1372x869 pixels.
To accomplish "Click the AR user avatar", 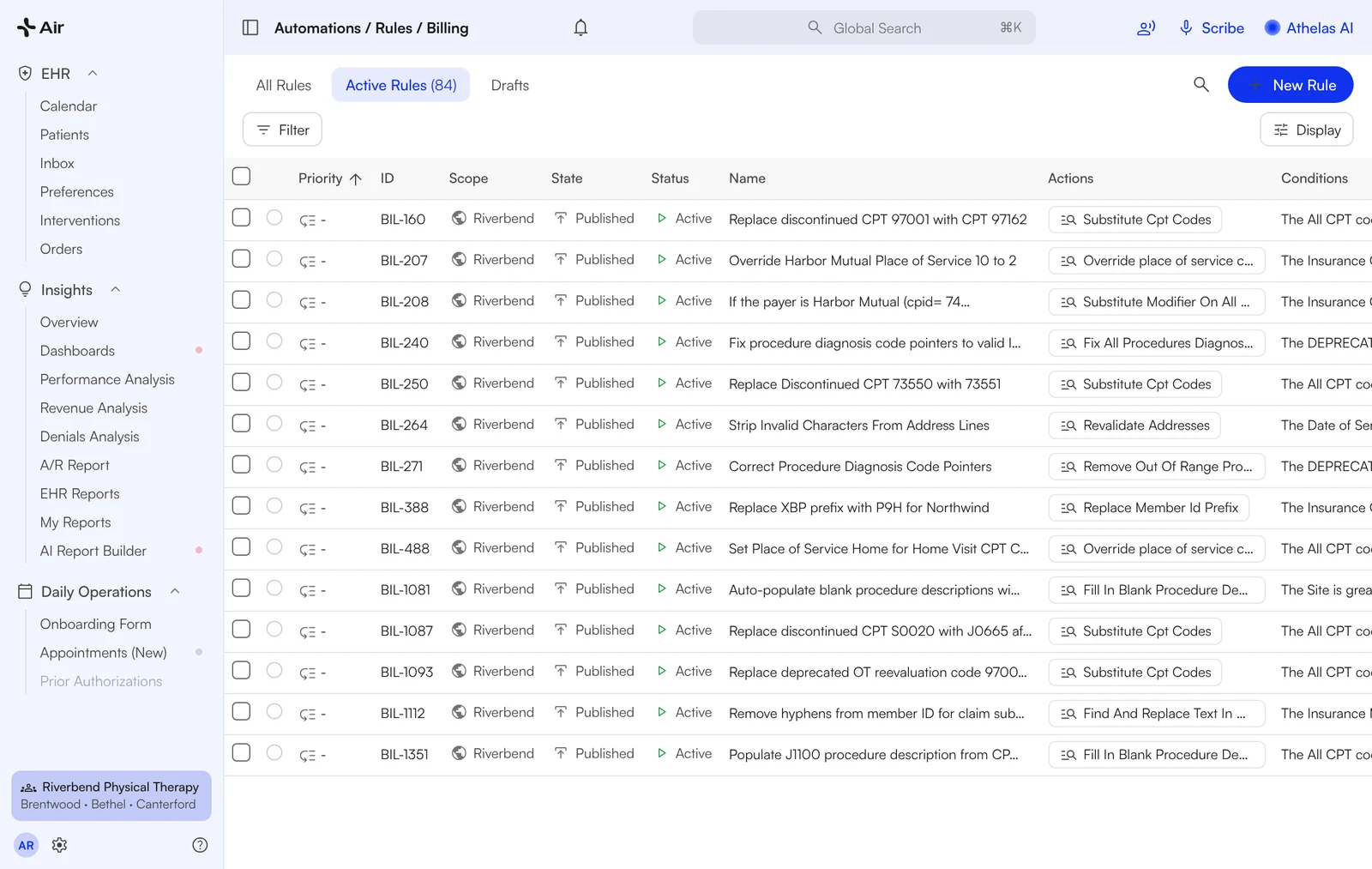I will point(27,845).
